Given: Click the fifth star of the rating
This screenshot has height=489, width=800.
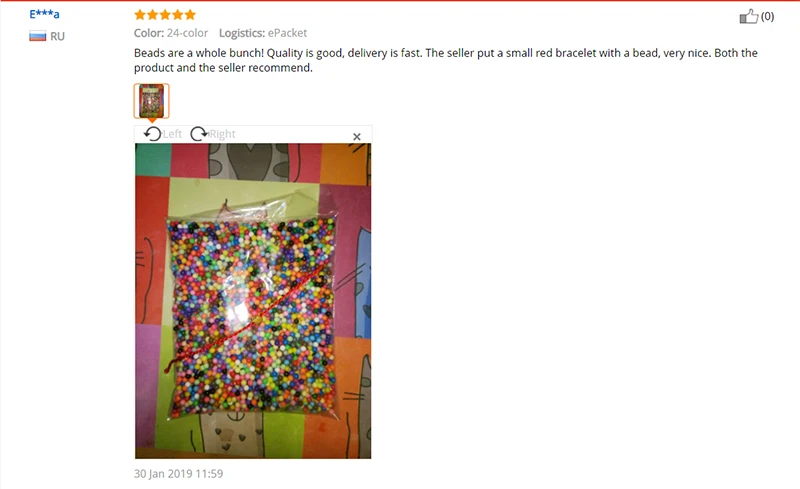Looking at the screenshot, I should coord(190,15).
